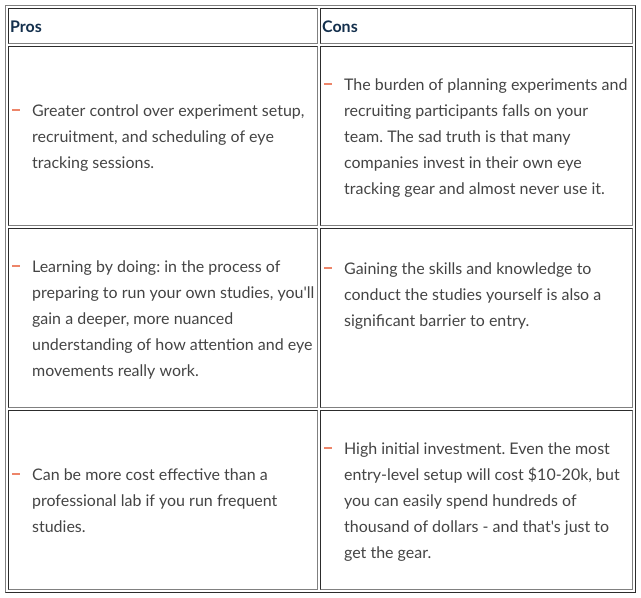Click the dash bullet before 'High initial investment'
641x598 pixels.
coord(328,448)
